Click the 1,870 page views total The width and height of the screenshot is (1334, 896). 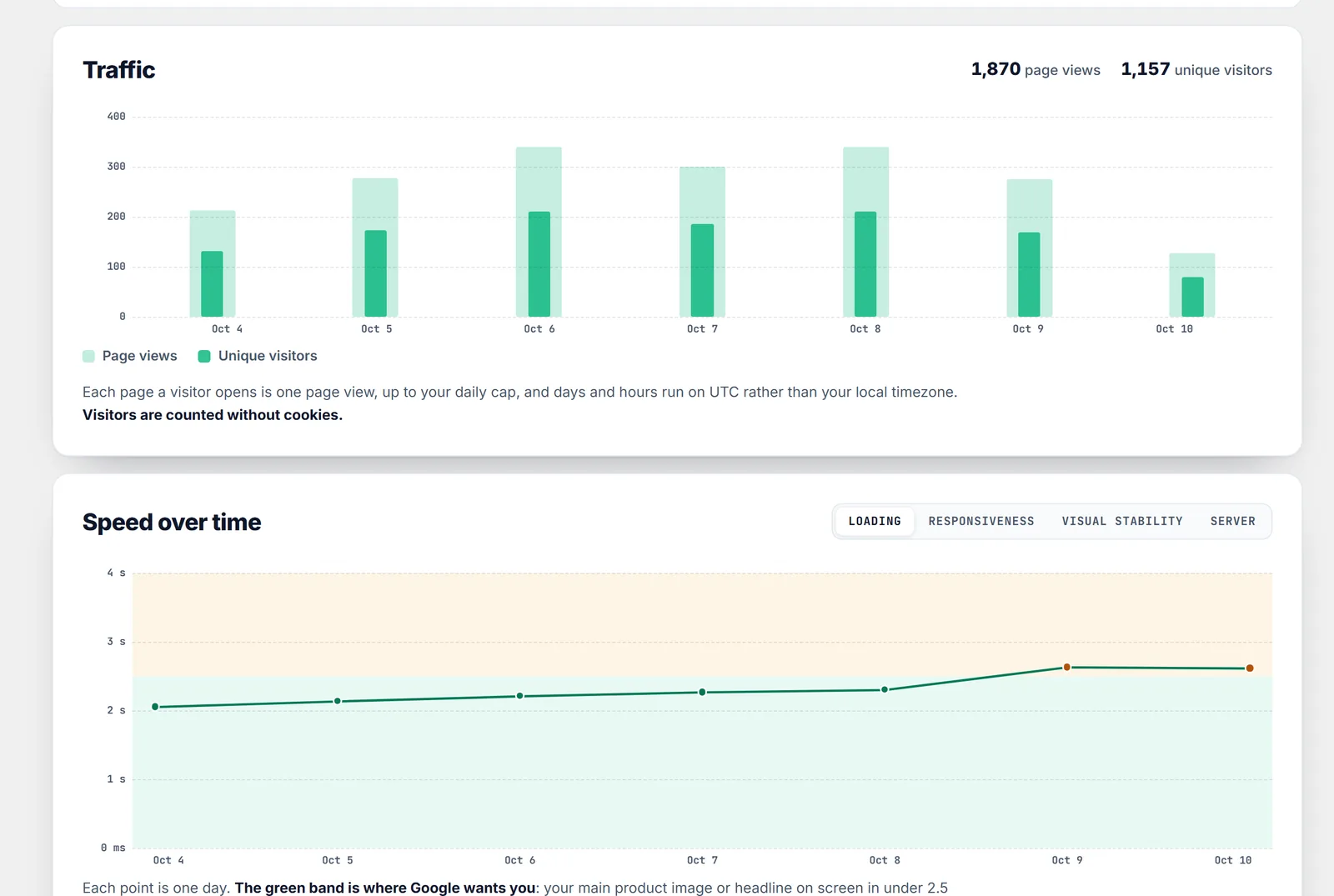click(1036, 70)
